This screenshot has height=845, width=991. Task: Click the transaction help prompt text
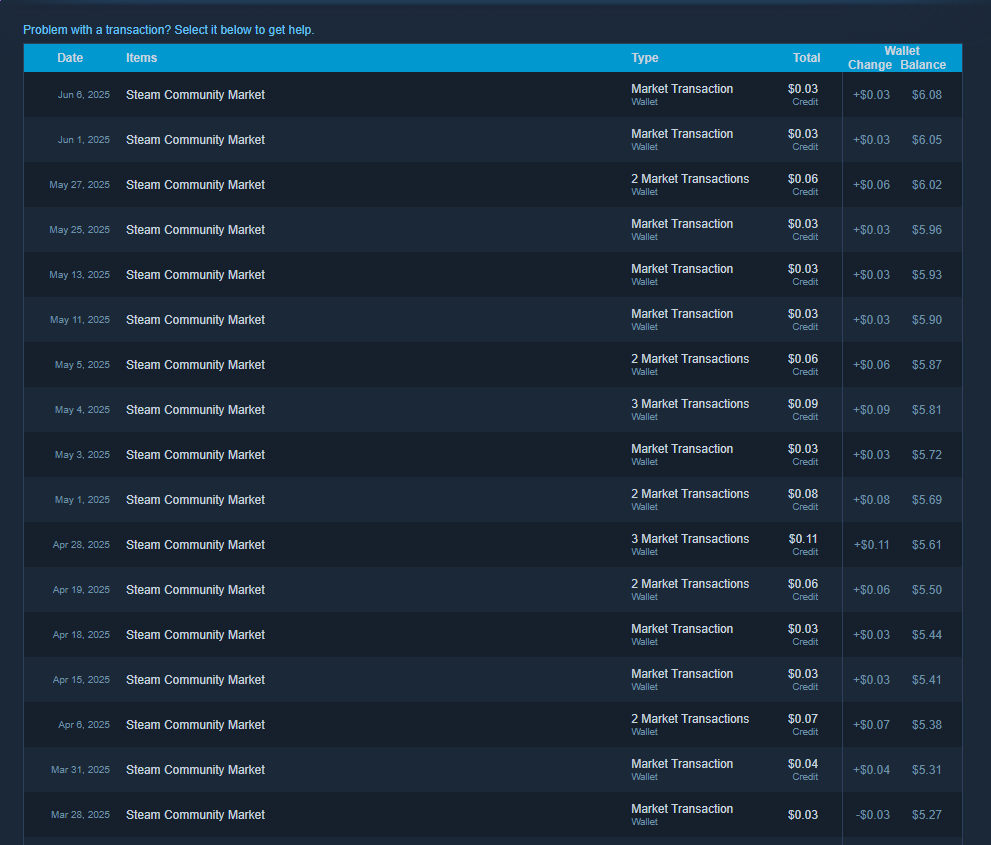point(168,30)
